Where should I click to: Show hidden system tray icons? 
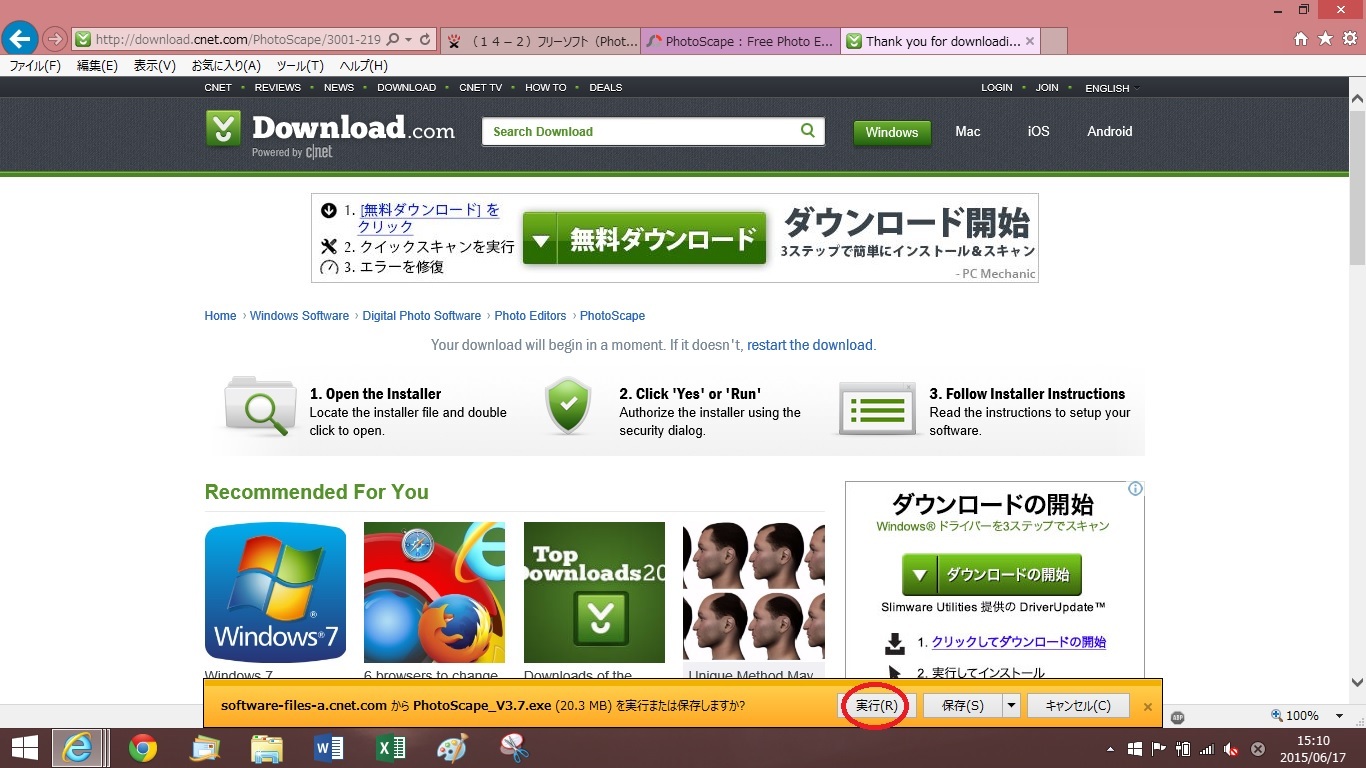tap(1110, 749)
